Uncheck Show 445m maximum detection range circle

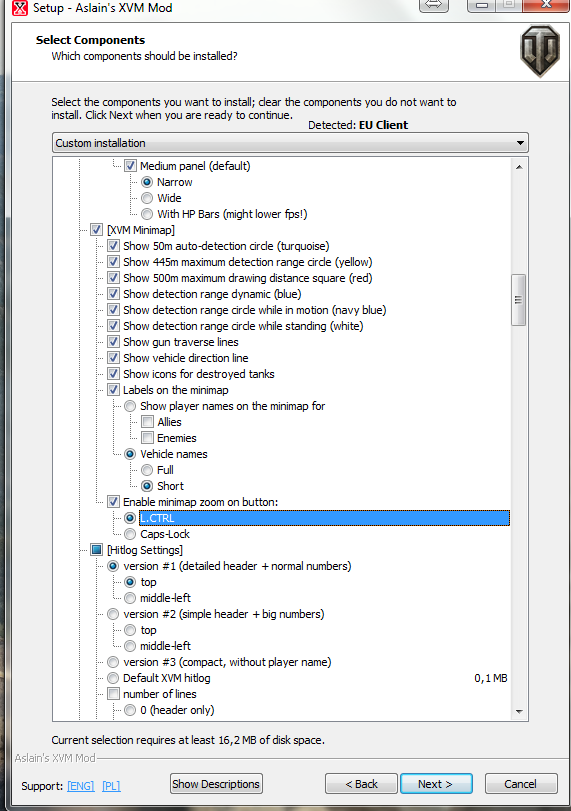(x=113, y=262)
